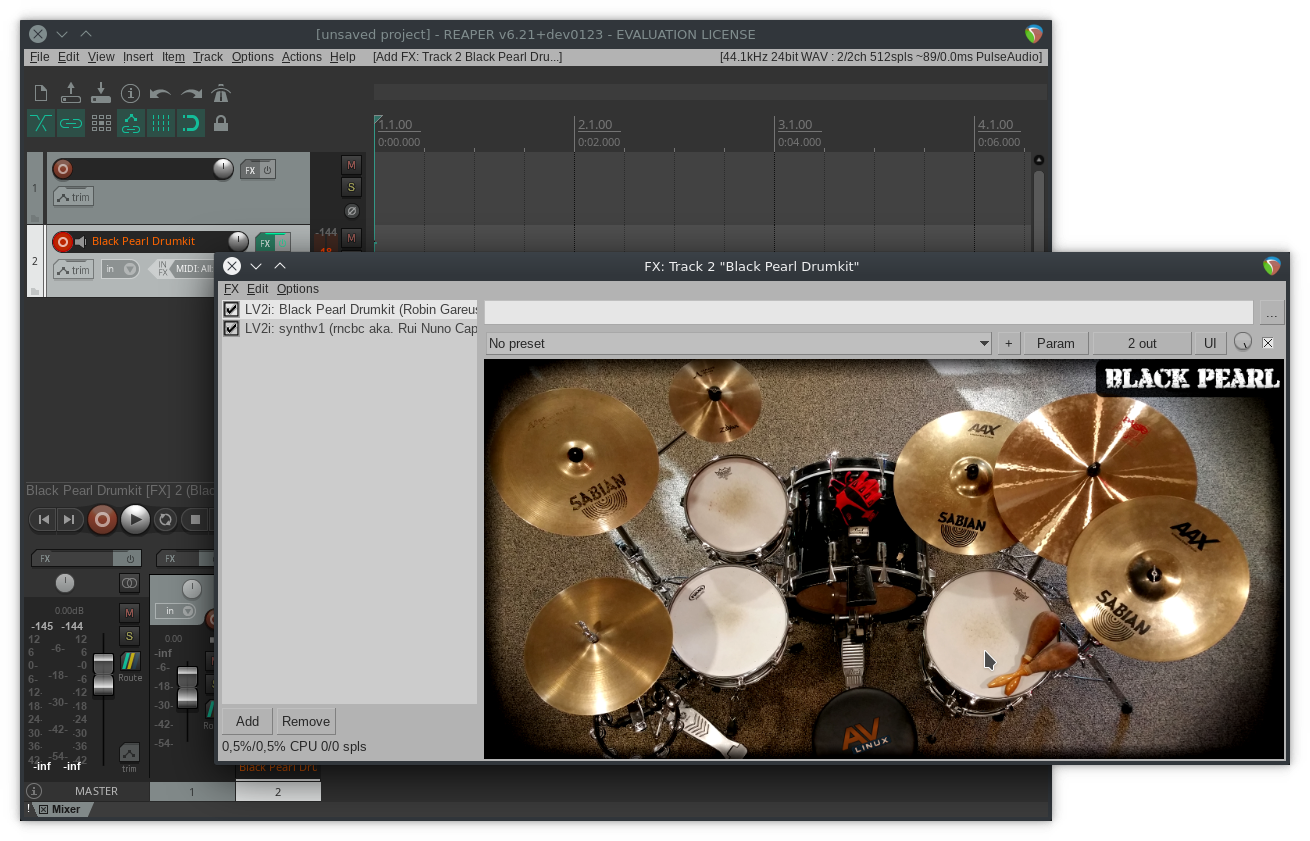Open the Track menu
Image resolution: width=1310 pixels, height=841 pixels.
[208, 57]
